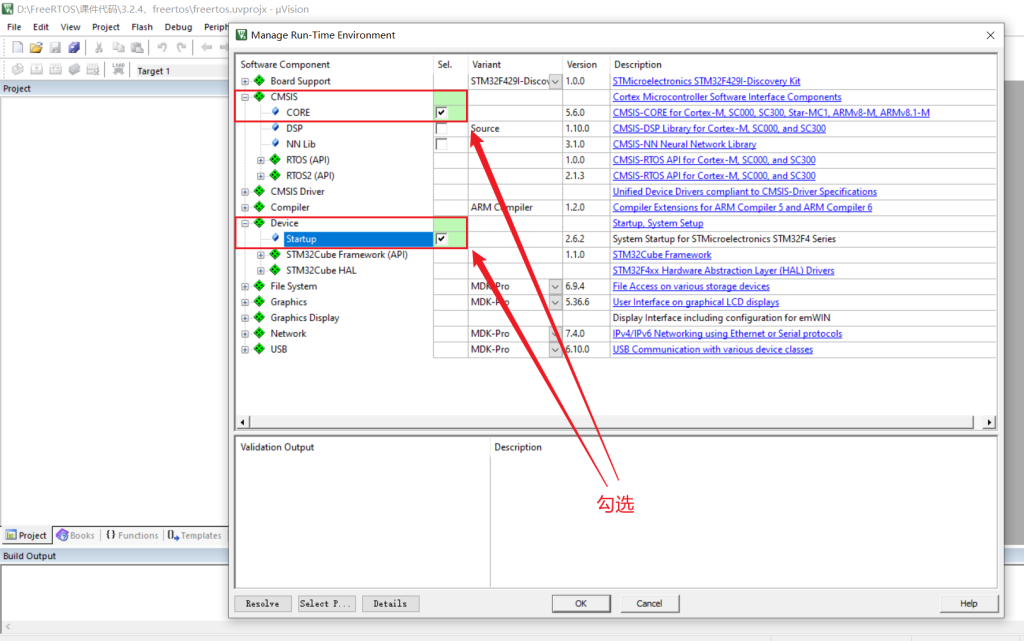Open the Board Support variant dropdown

(x=555, y=82)
